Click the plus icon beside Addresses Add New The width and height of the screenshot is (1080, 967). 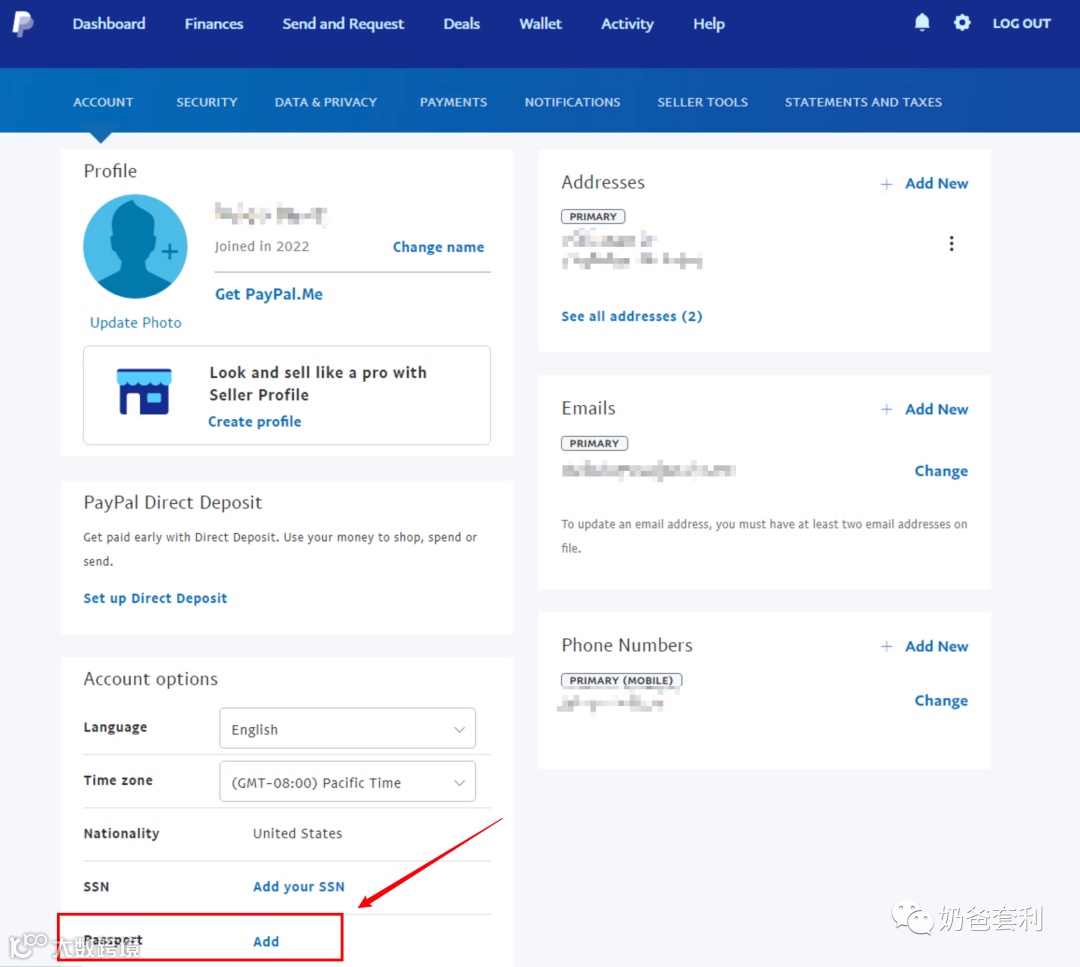click(x=886, y=184)
